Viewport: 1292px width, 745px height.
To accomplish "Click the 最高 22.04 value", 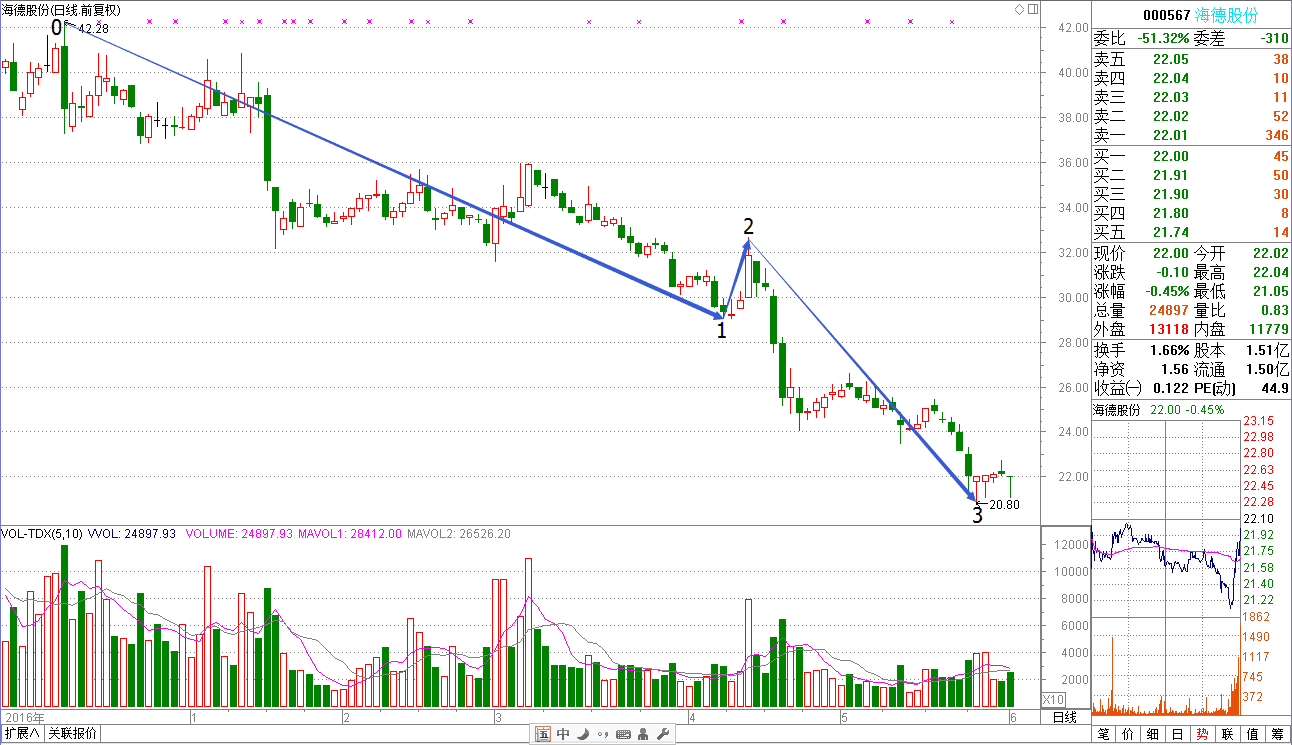I will click(1269, 272).
